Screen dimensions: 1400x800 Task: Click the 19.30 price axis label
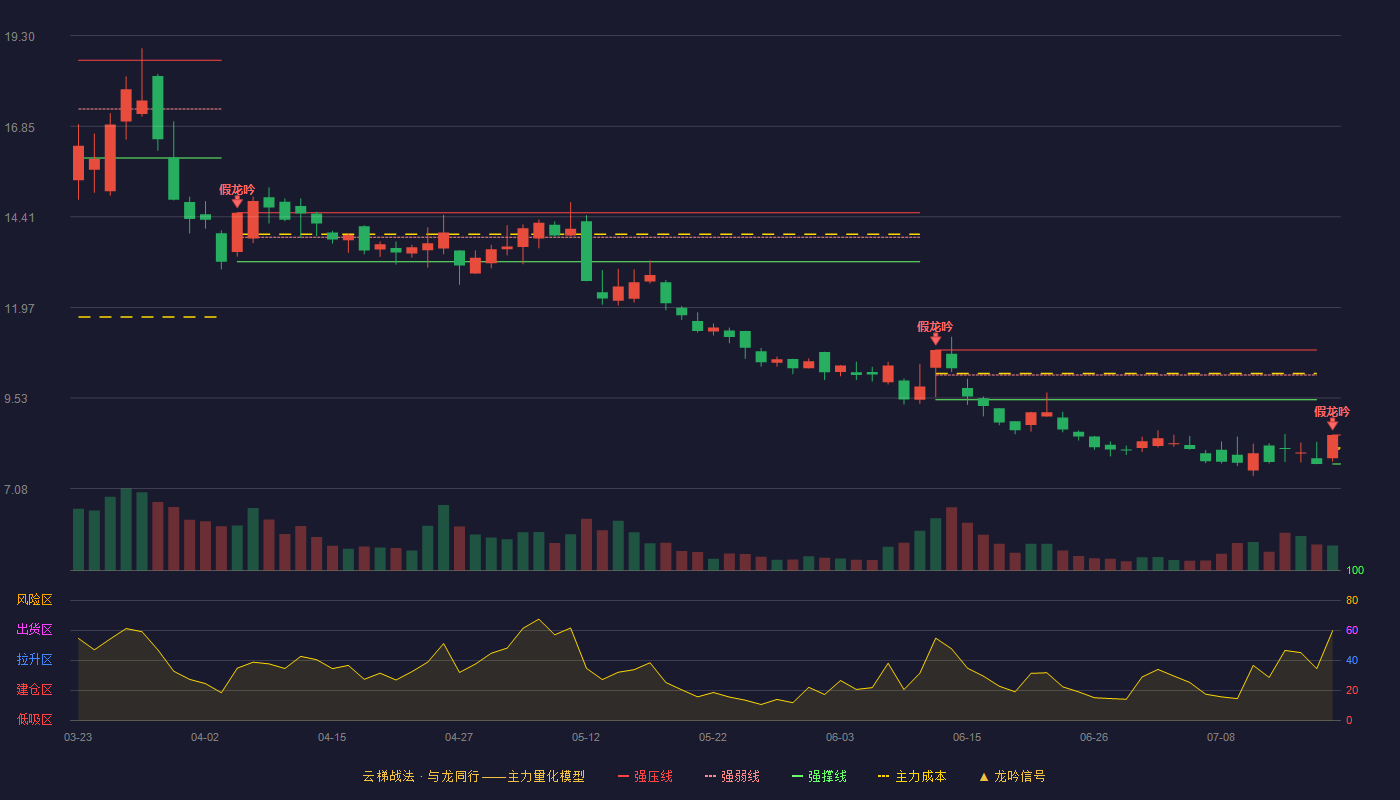[19, 36]
